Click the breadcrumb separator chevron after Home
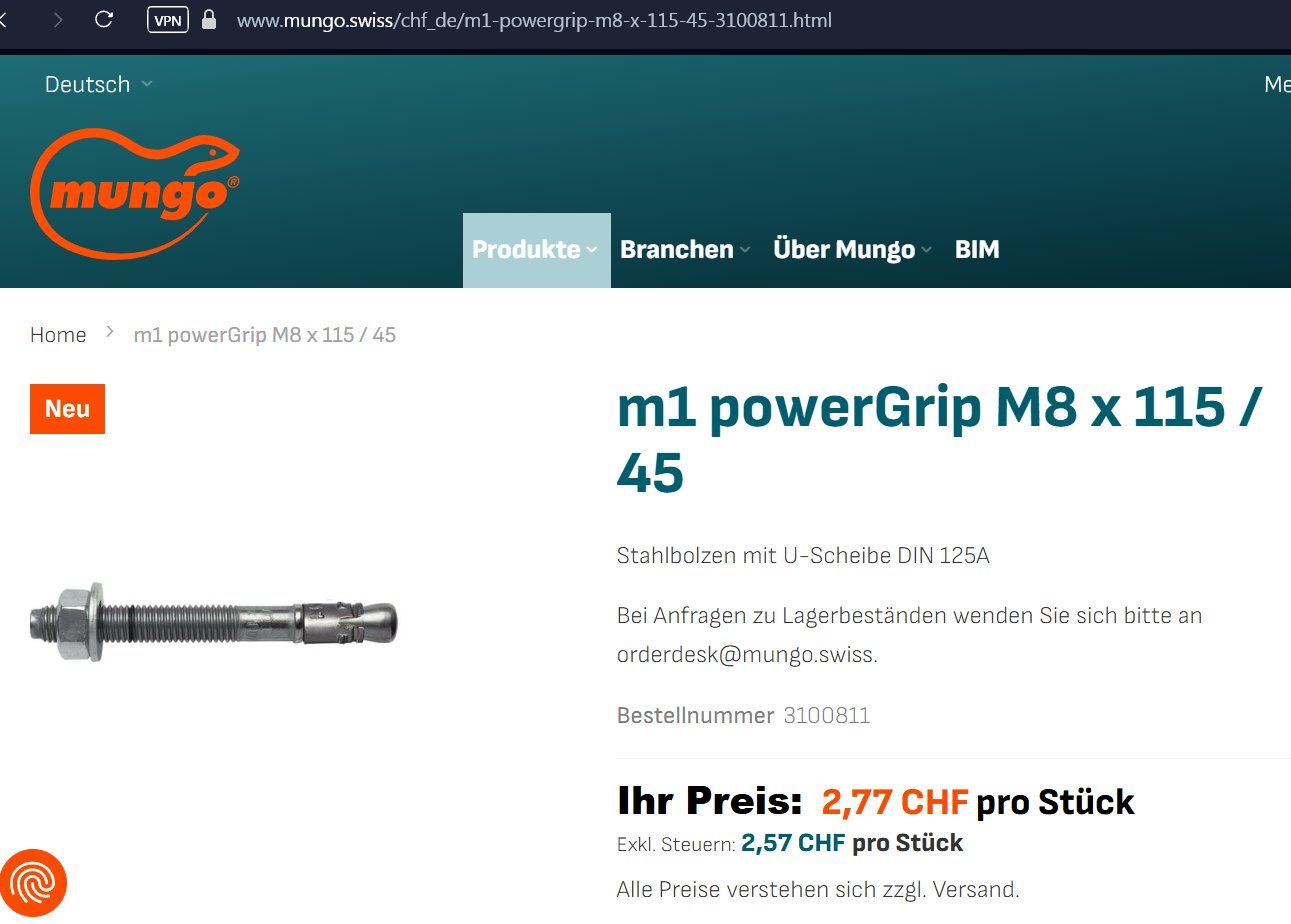 tap(110, 333)
